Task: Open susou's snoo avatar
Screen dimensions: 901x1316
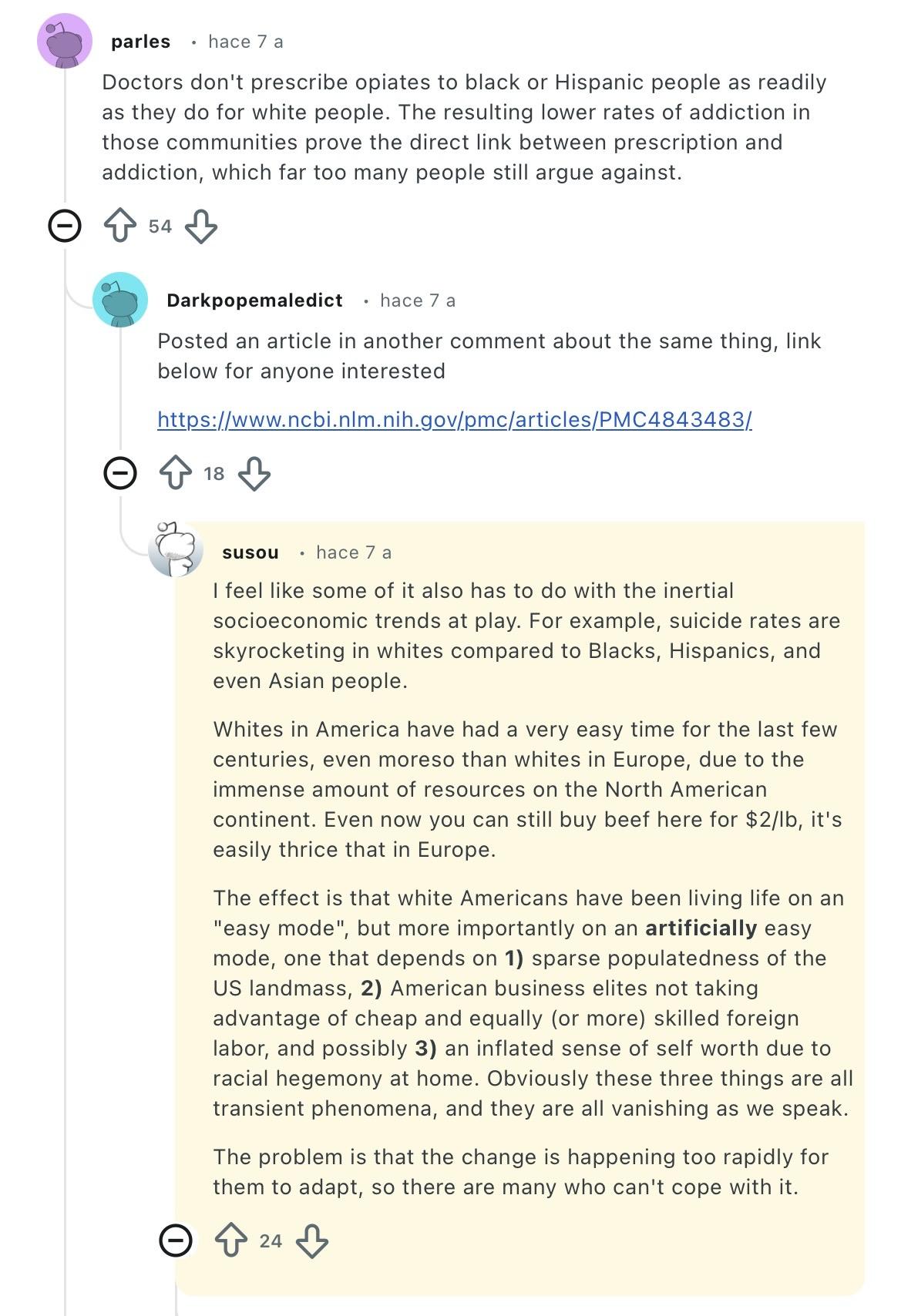Action: point(176,550)
